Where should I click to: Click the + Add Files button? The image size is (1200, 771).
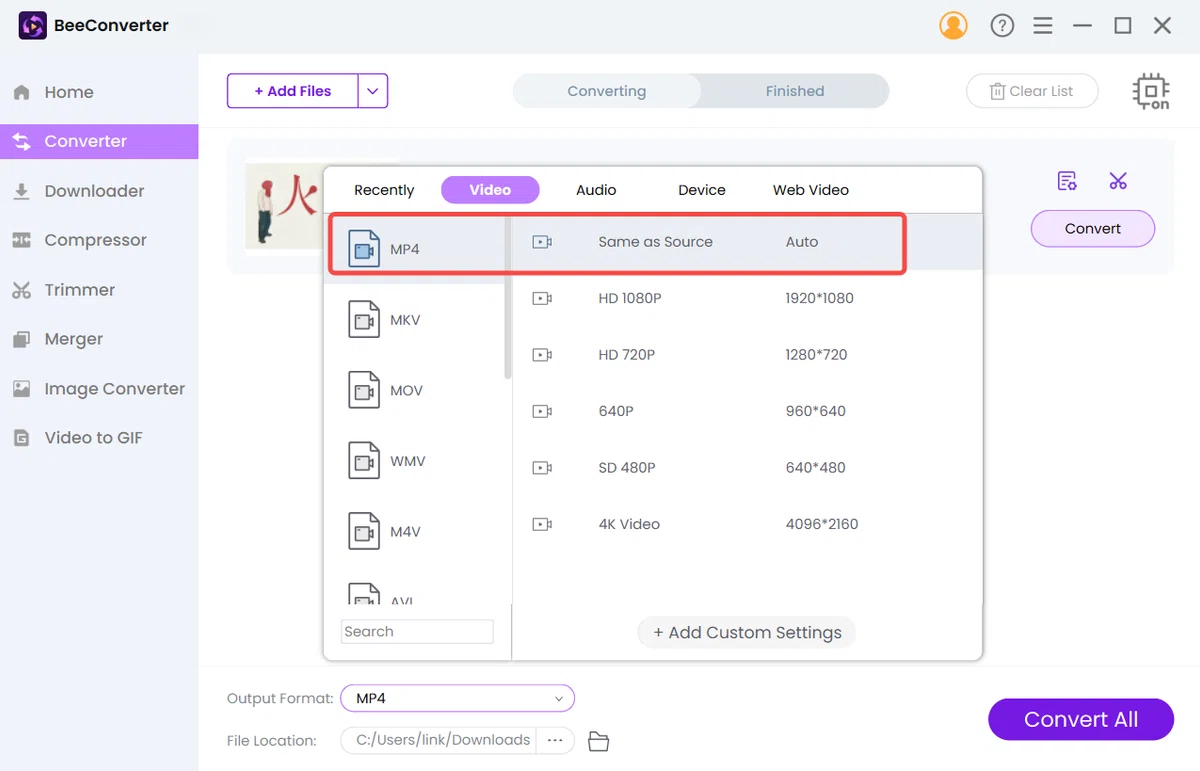293,91
